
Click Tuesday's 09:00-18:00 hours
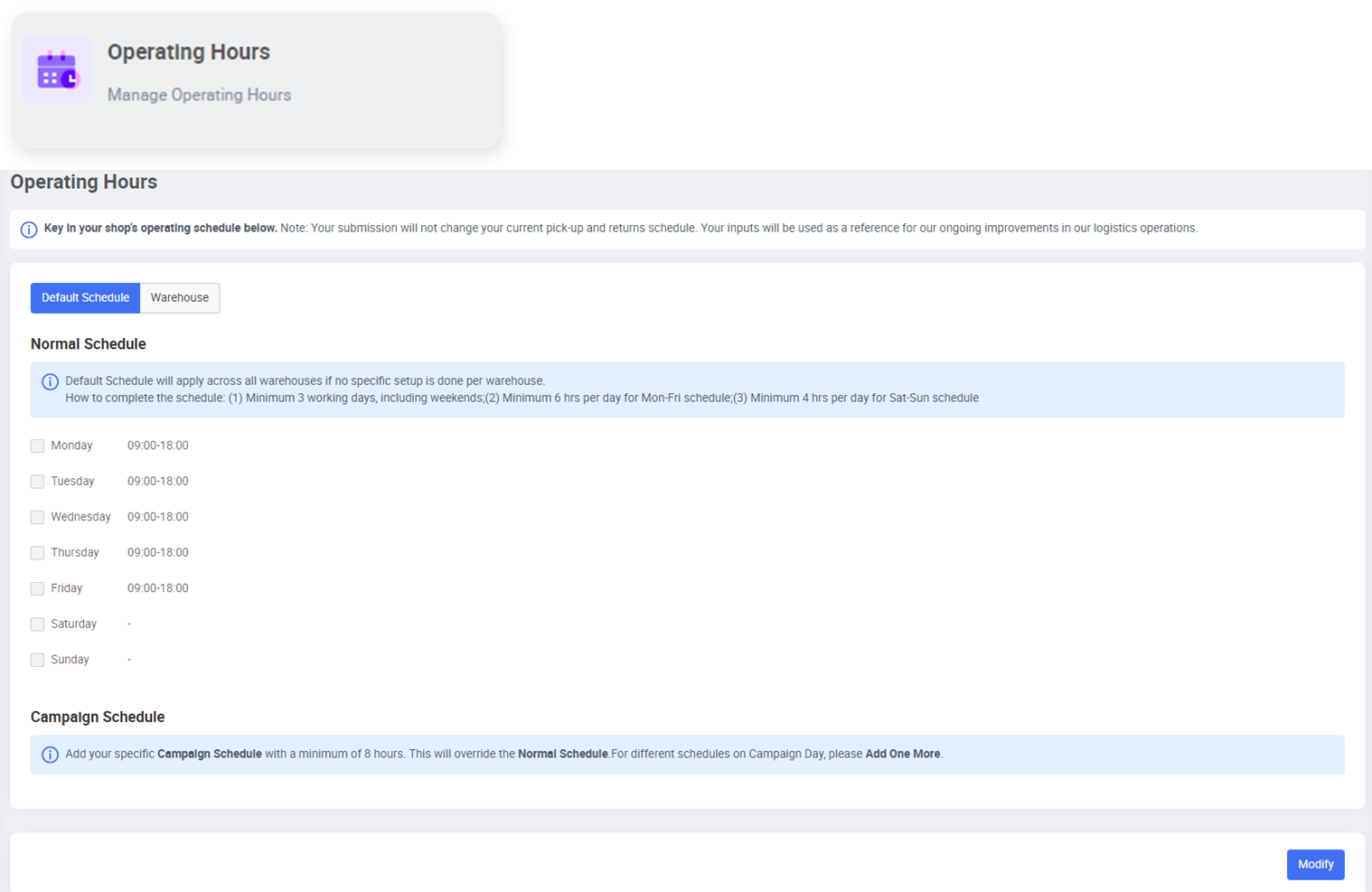click(x=158, y=482)
